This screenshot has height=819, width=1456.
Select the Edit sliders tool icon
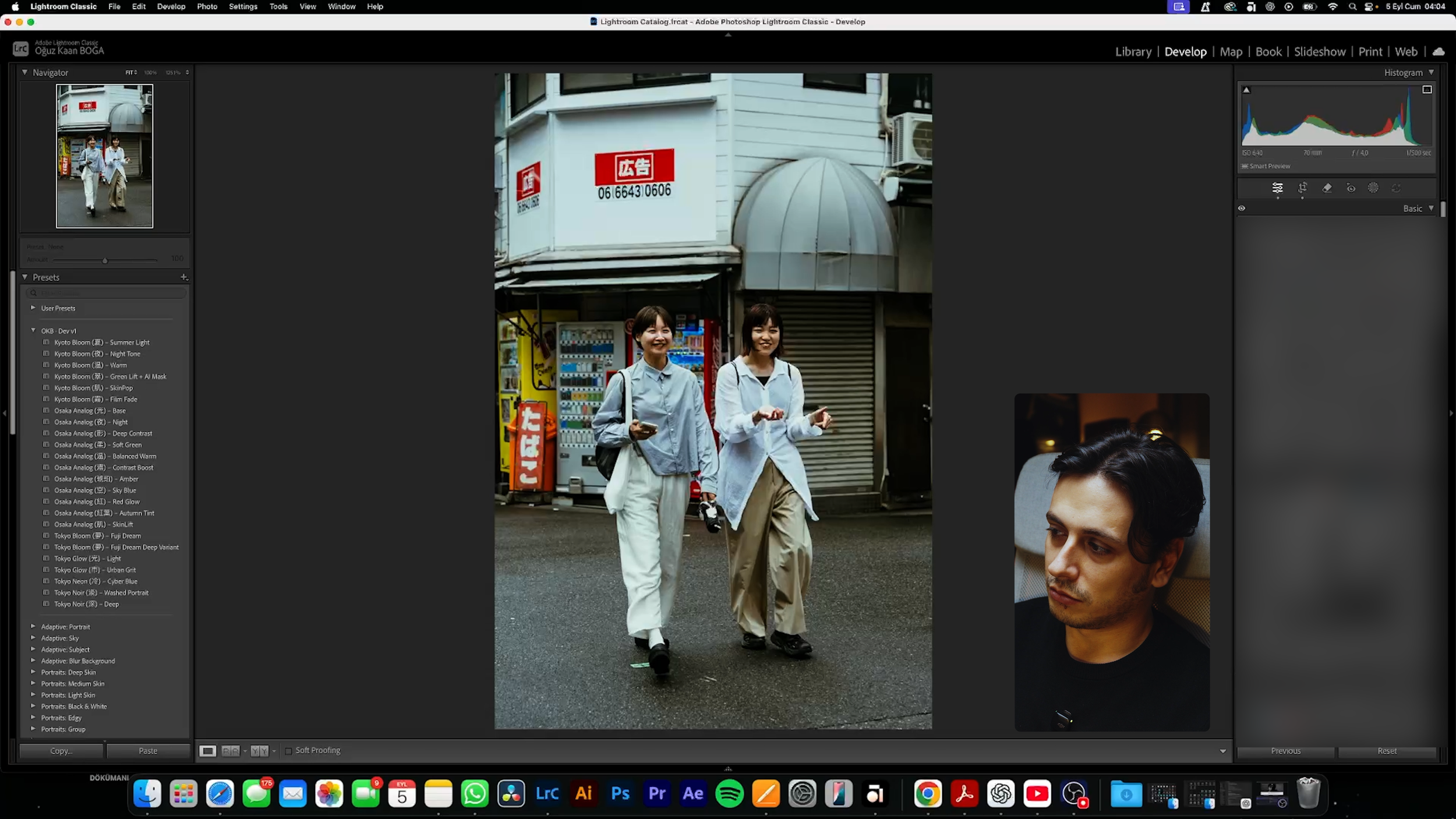tap(1277, 188)
